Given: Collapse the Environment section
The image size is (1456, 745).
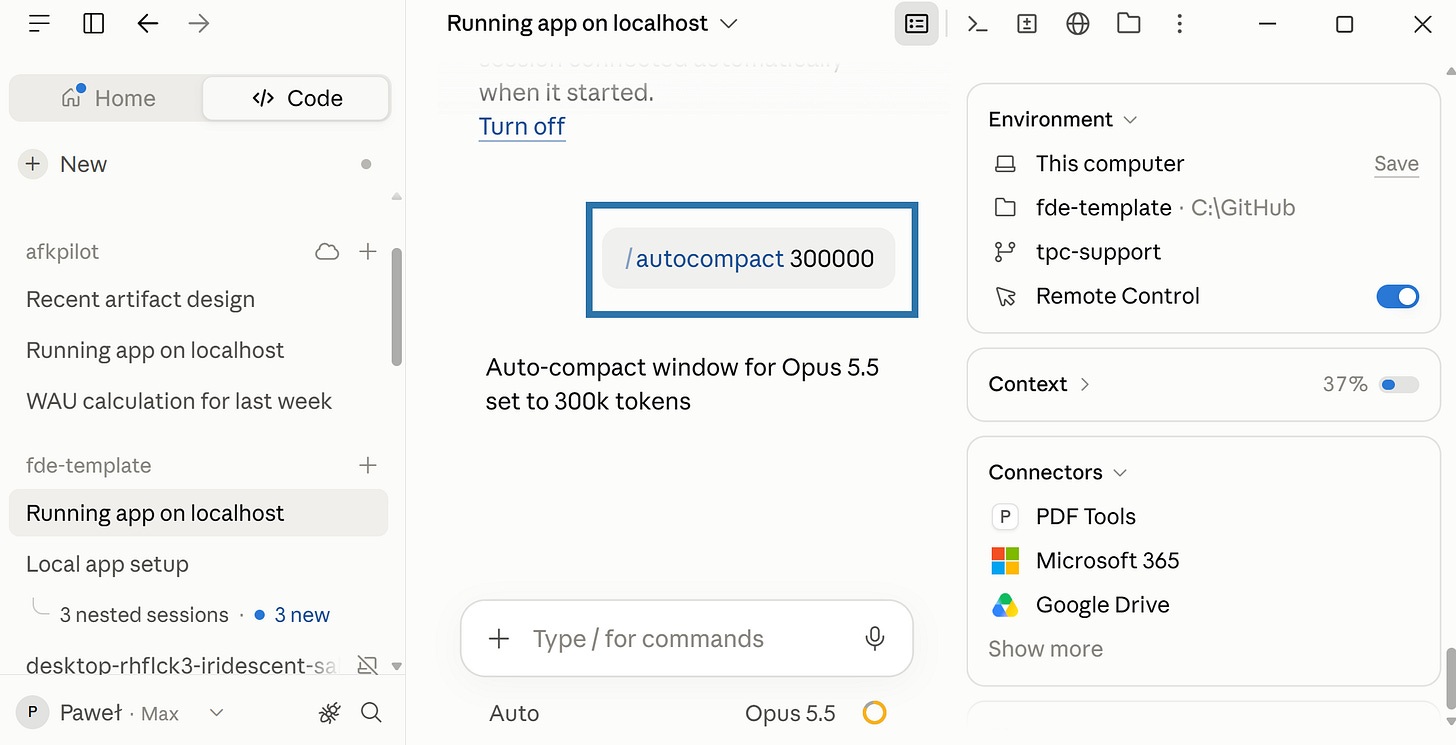Looking at the screenshot, I should (1063, 119).
